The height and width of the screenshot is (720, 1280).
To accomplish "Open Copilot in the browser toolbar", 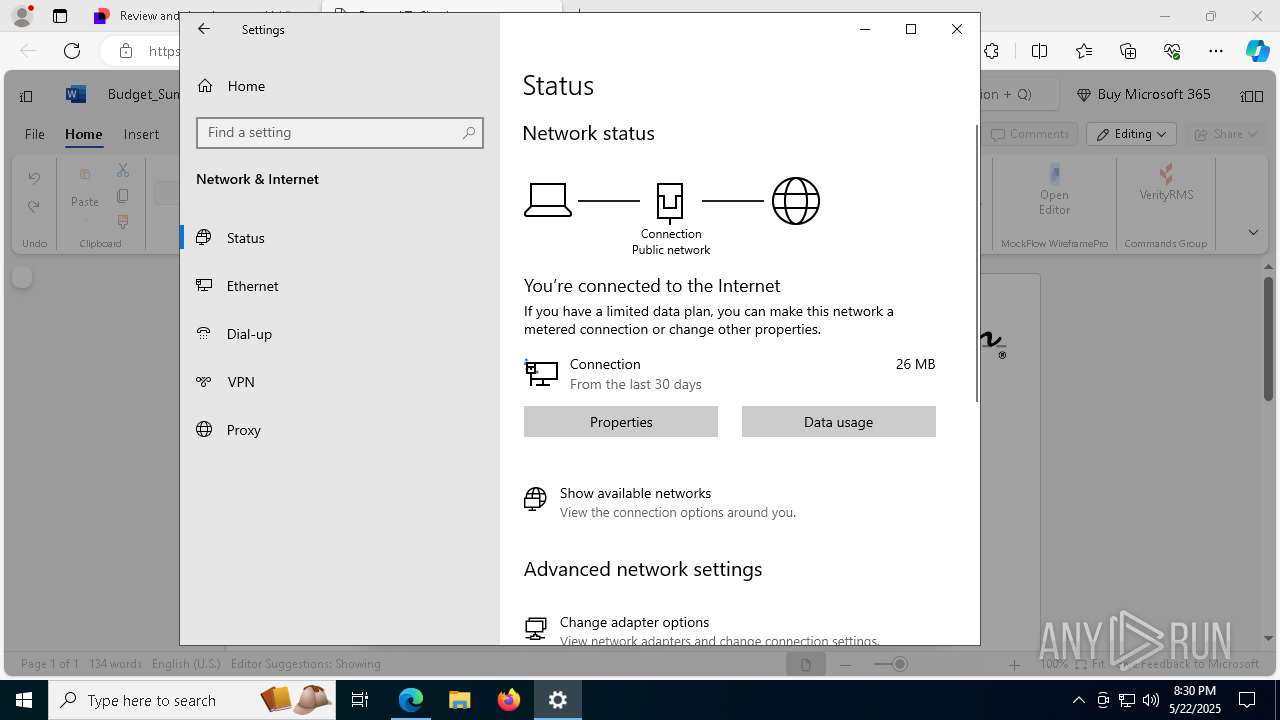I will tap(1257, 51).
